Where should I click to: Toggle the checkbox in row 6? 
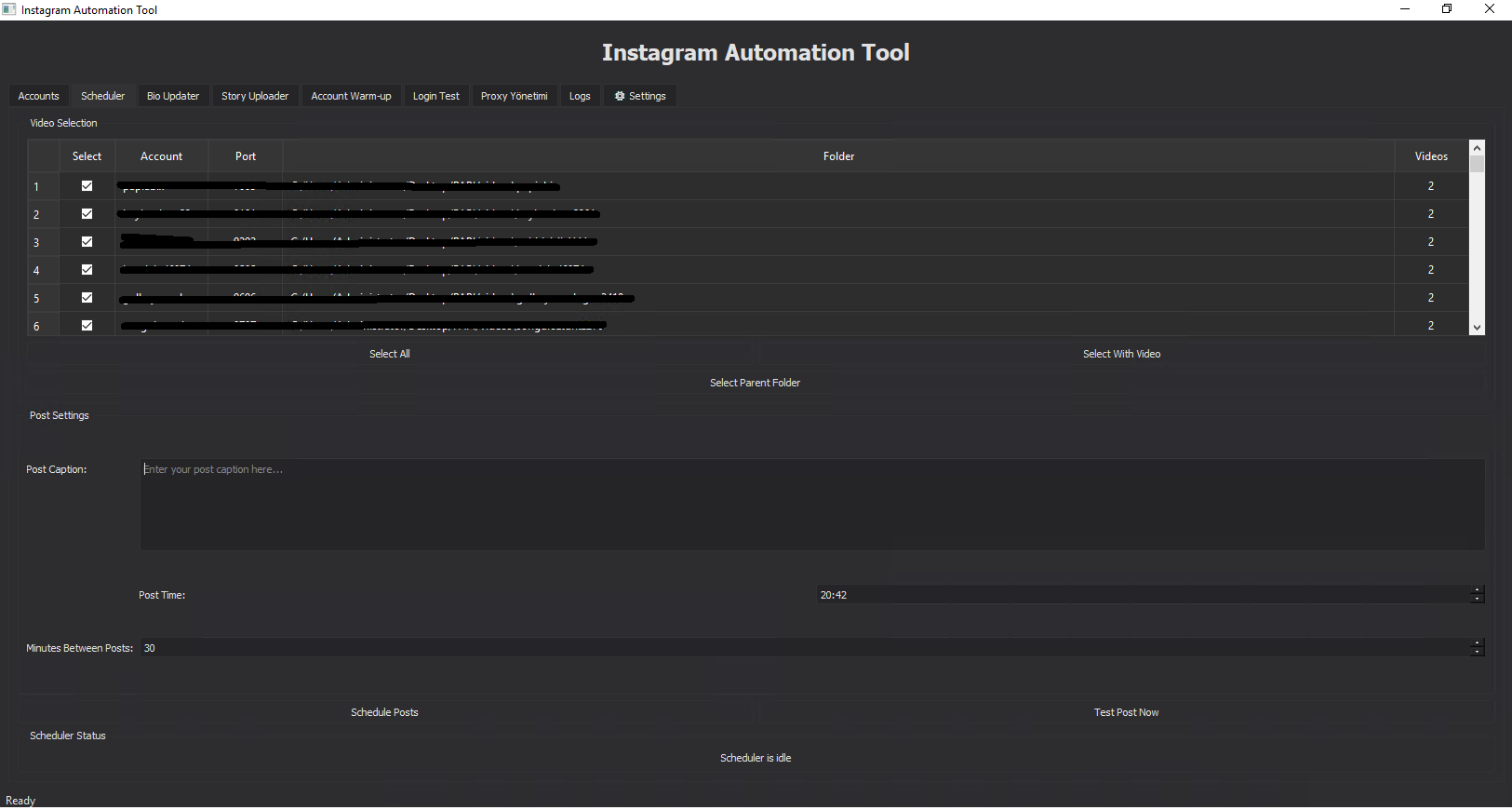point(87,326)
